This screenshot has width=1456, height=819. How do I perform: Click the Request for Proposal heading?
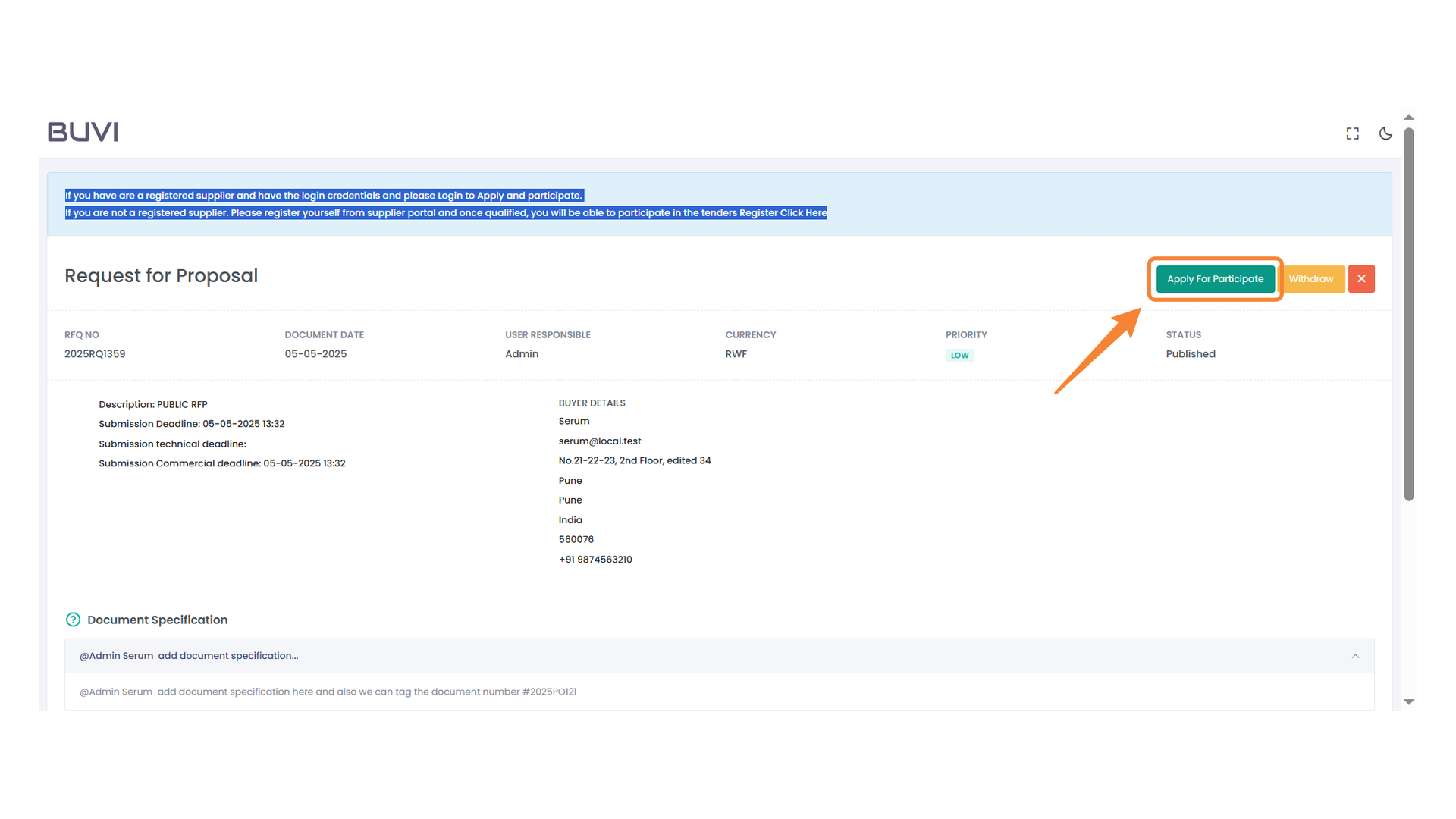(x=161, y=275)
